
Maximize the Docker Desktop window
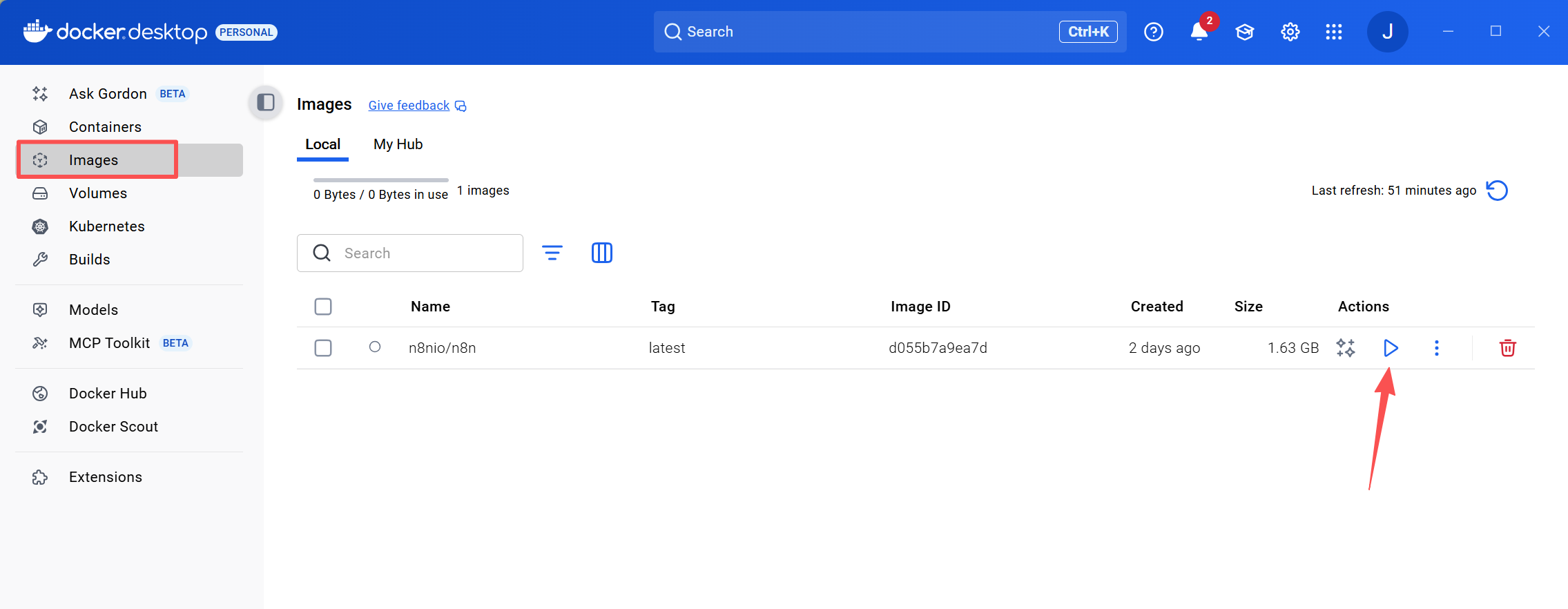click(1496, 31)
